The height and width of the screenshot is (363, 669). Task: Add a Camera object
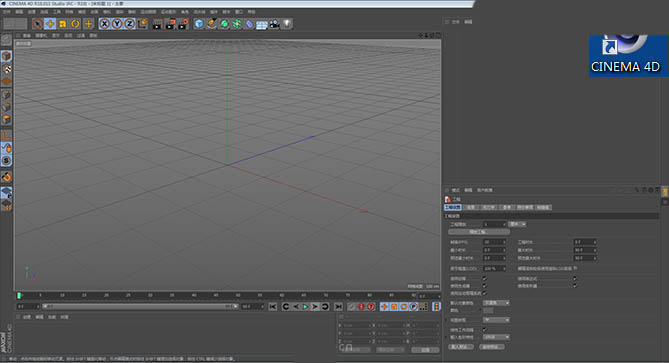(x=274, y=24)
